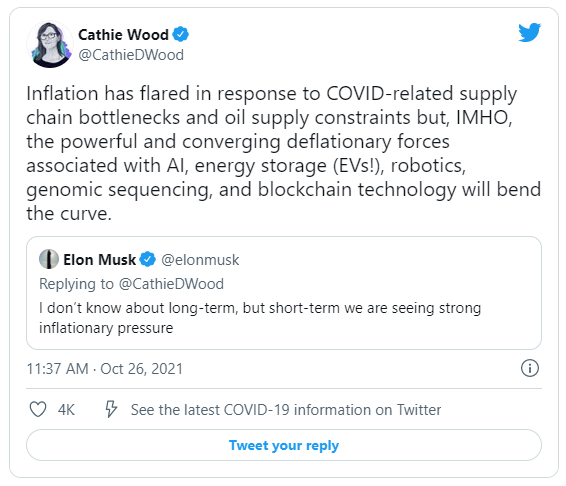Click the Twitter bird logo icon
This screenshot has height=486, width=566.
click(x=530, y=32)
